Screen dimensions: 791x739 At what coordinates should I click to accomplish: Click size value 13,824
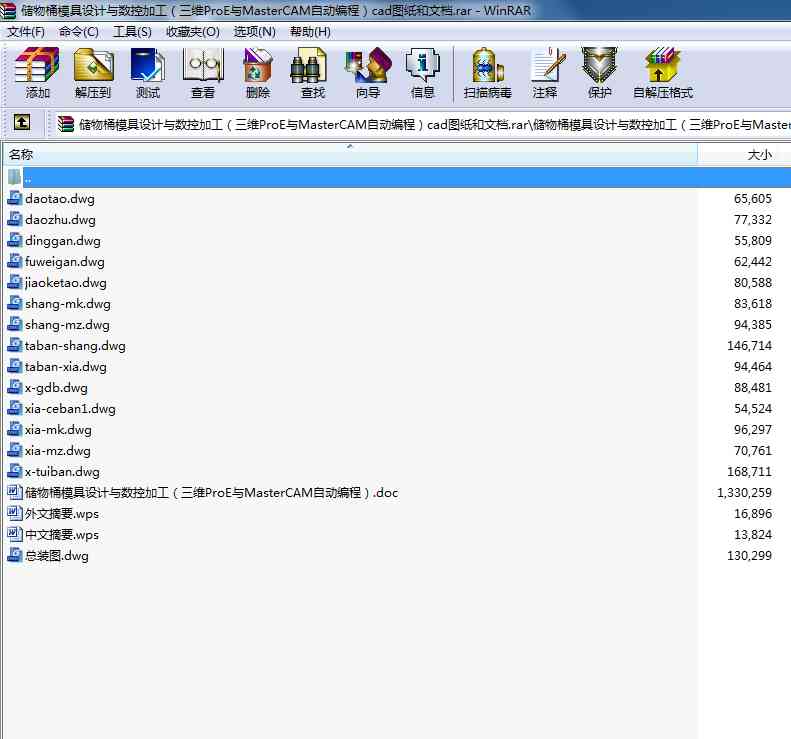tap(753, 535)
